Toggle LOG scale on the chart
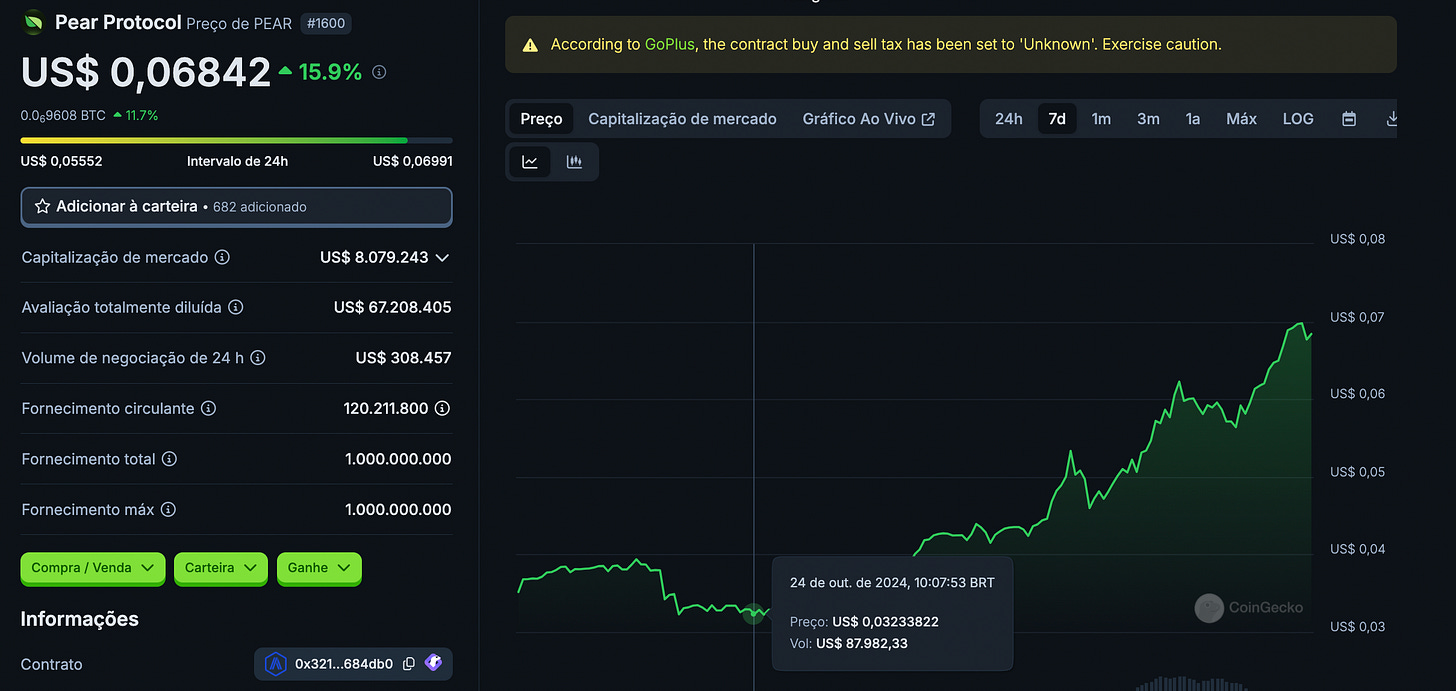This screenshot has width=1456, height=691. 1298,119
